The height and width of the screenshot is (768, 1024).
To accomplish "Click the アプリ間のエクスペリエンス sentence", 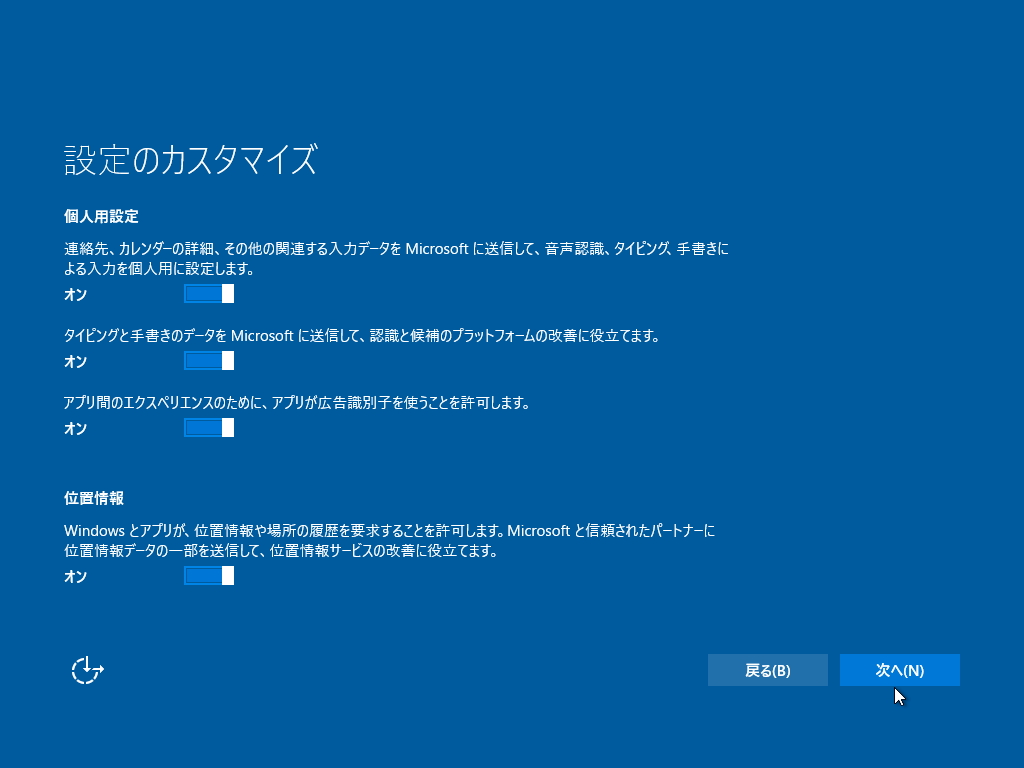I will tap(296, 403).
